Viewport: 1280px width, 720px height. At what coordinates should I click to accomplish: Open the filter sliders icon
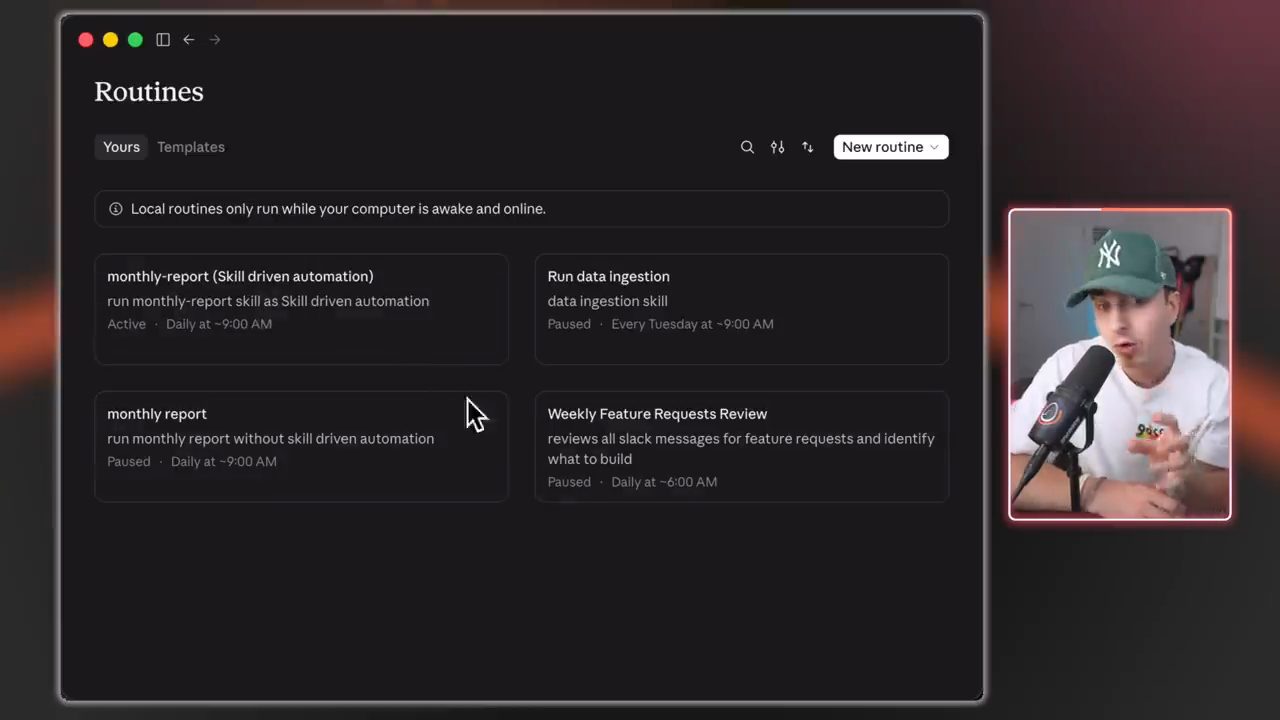click(x=777, y=147)
